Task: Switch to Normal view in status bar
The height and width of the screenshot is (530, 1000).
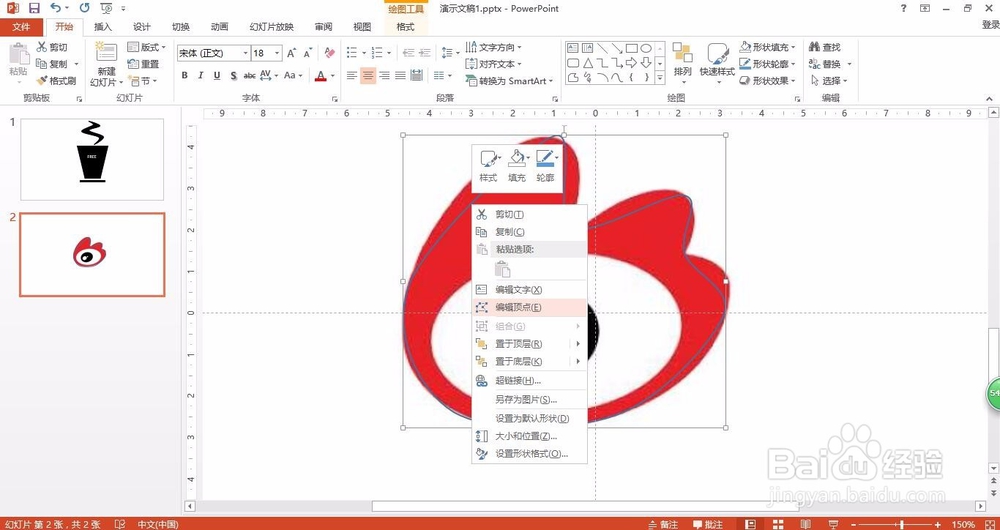Action: 751,524
